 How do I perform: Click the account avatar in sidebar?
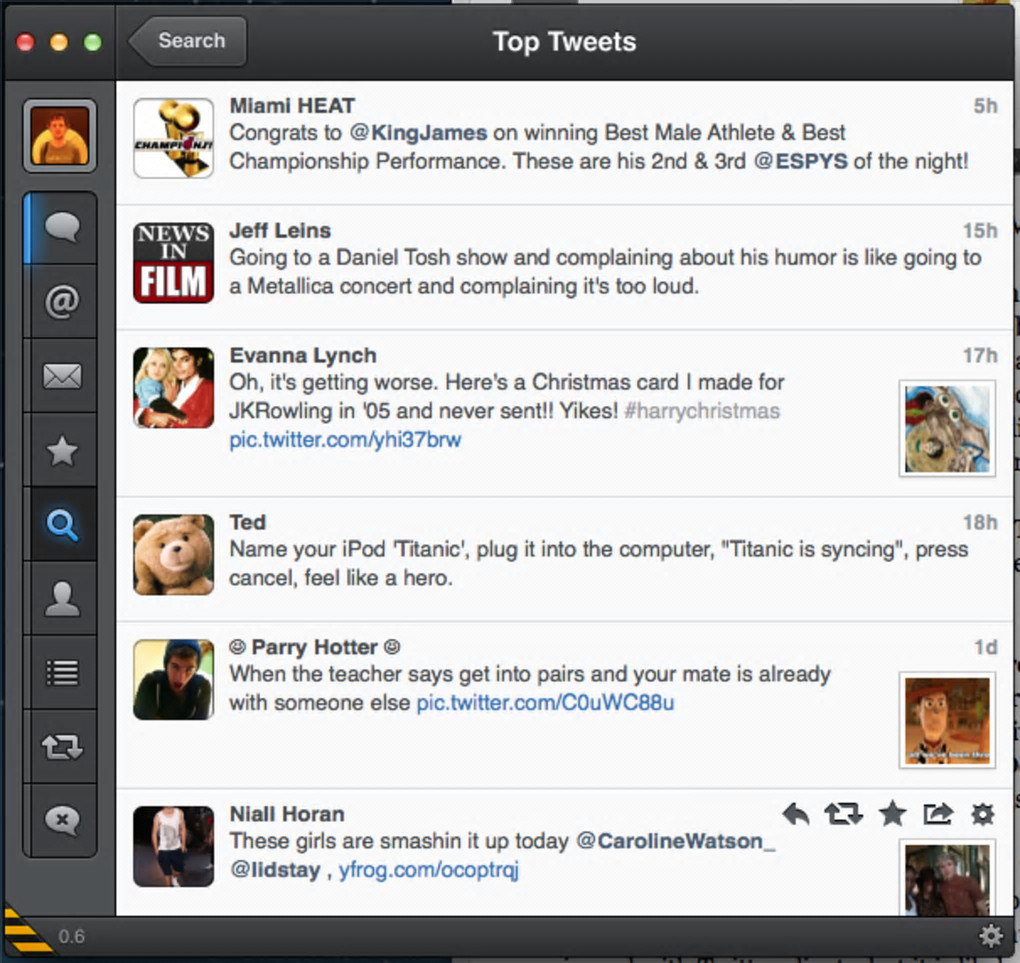60,136
